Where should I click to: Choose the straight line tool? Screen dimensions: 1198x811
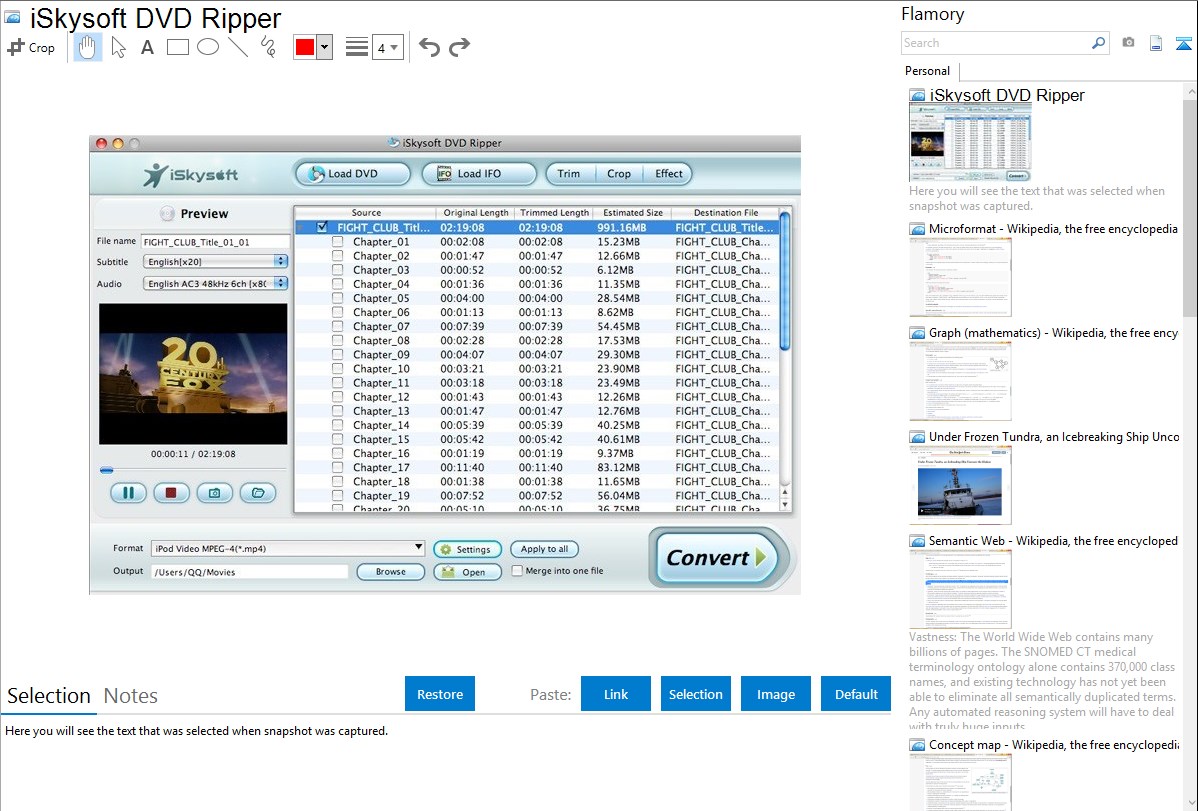[x=238, y=47]
